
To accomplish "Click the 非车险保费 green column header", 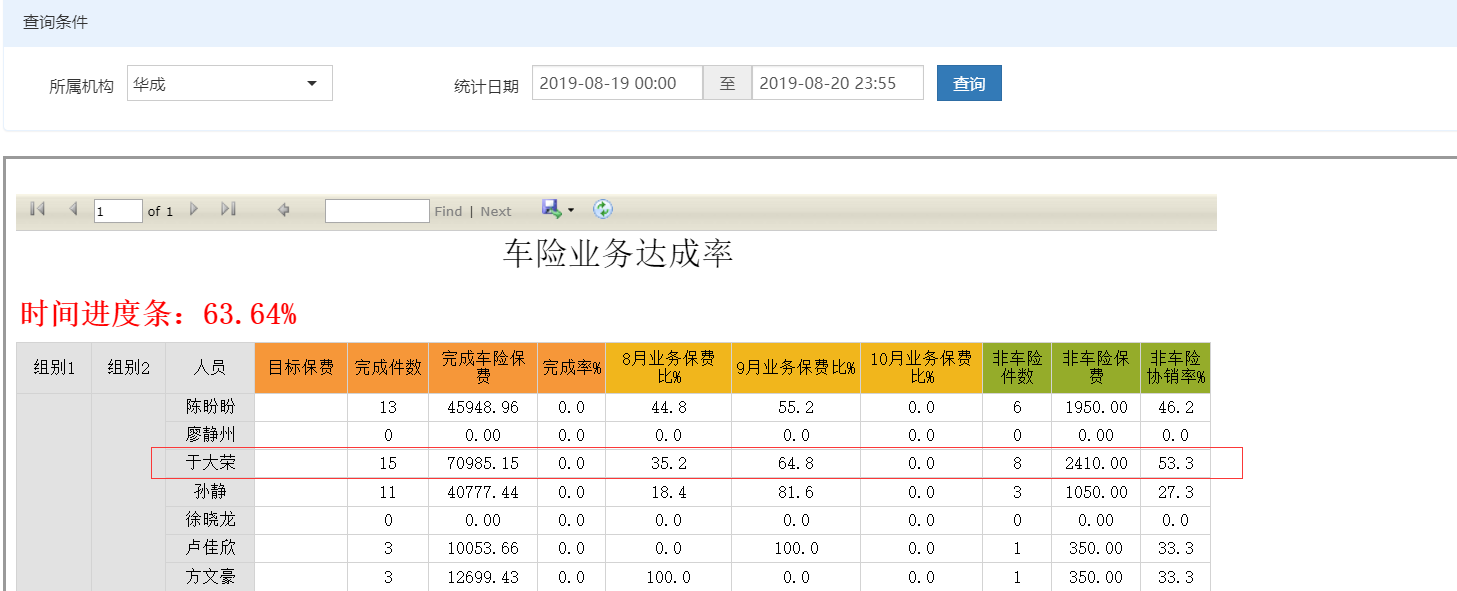I will [1095, 368].
